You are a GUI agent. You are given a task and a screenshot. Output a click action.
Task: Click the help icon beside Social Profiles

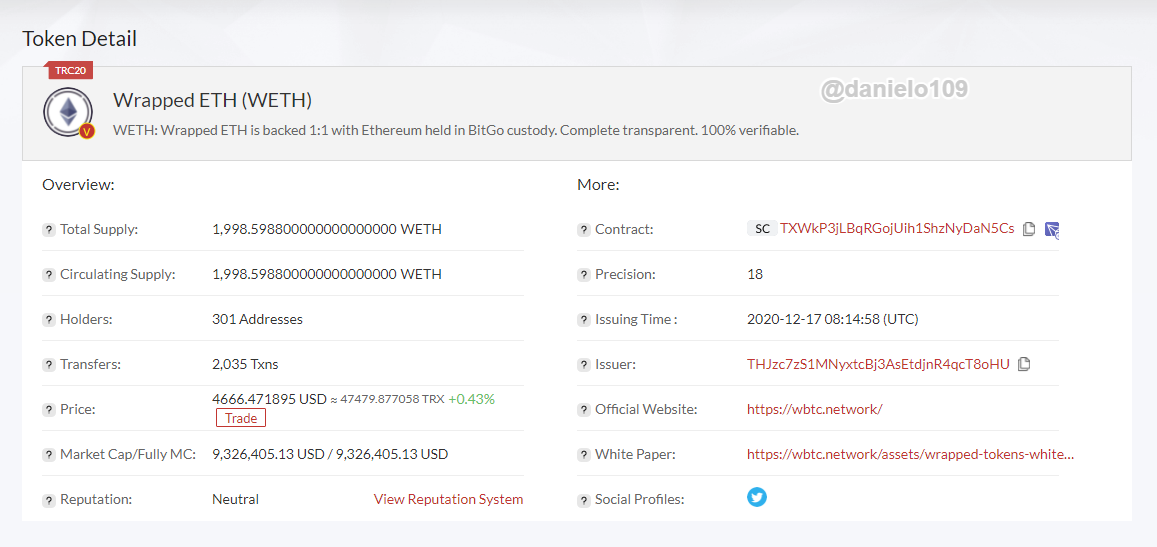(x=584, y=500)
